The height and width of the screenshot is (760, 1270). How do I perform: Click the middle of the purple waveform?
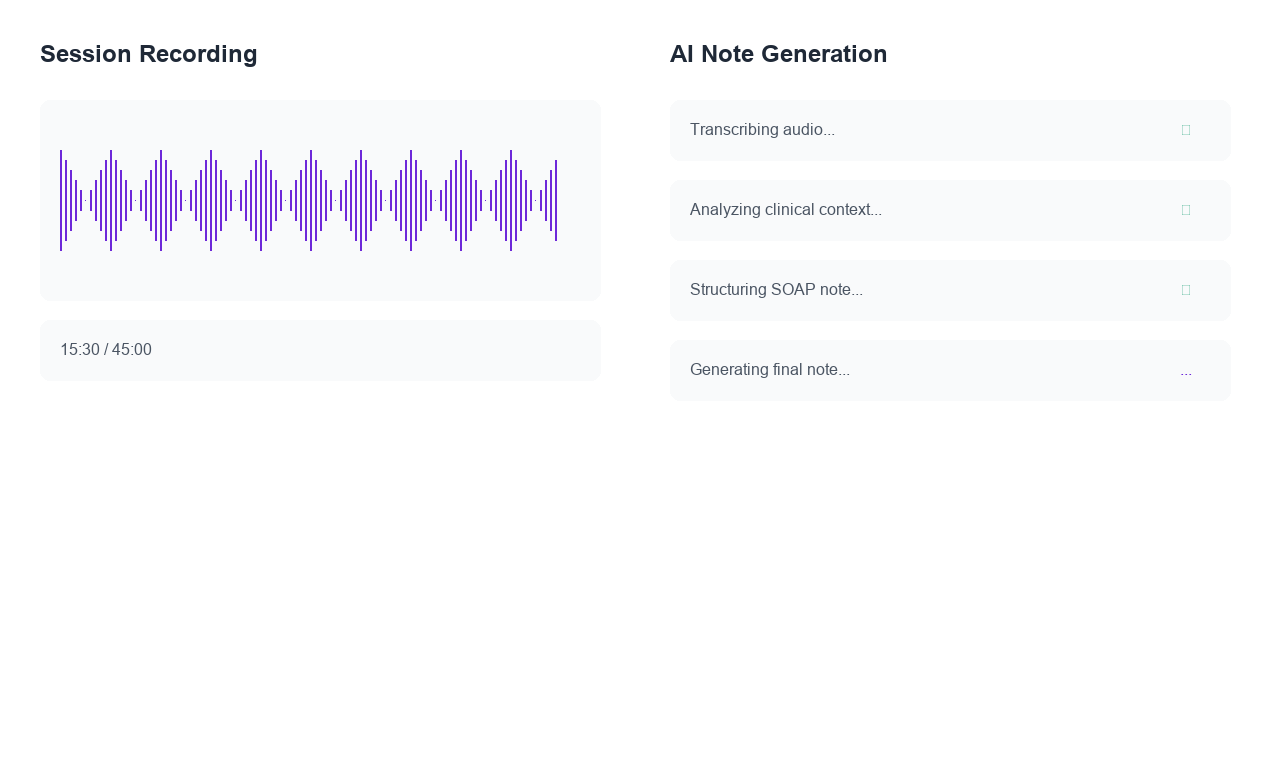click(308, 200)
